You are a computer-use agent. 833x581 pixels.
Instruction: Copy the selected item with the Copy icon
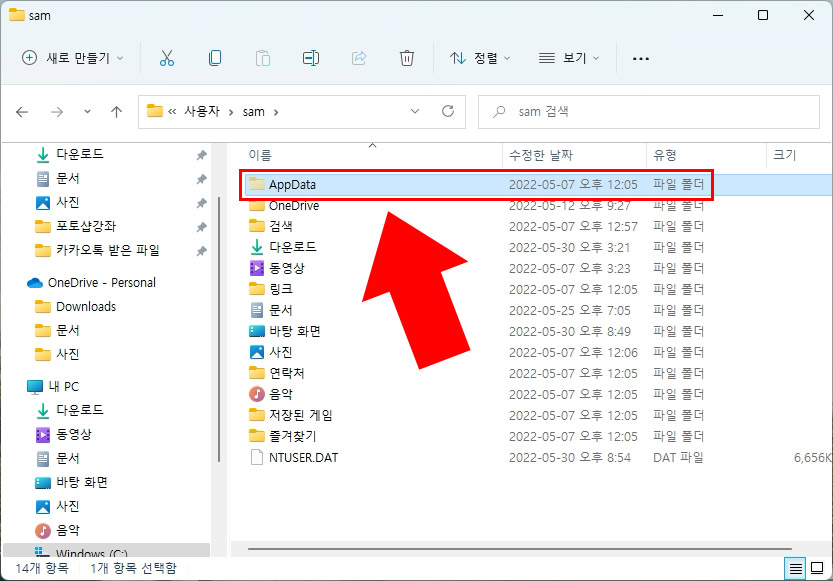click(215, 58)
